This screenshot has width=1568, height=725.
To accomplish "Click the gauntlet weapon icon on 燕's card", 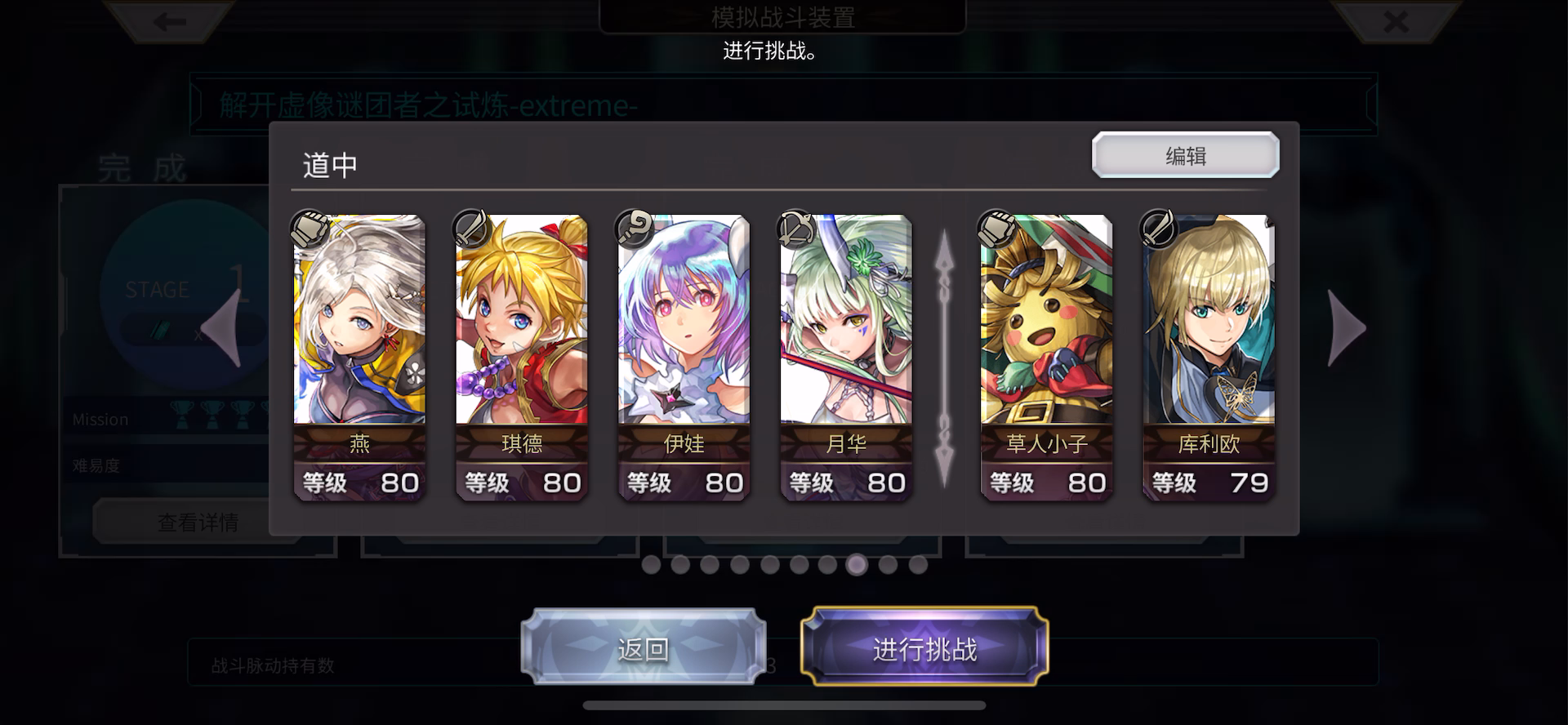I will (310, 229).
